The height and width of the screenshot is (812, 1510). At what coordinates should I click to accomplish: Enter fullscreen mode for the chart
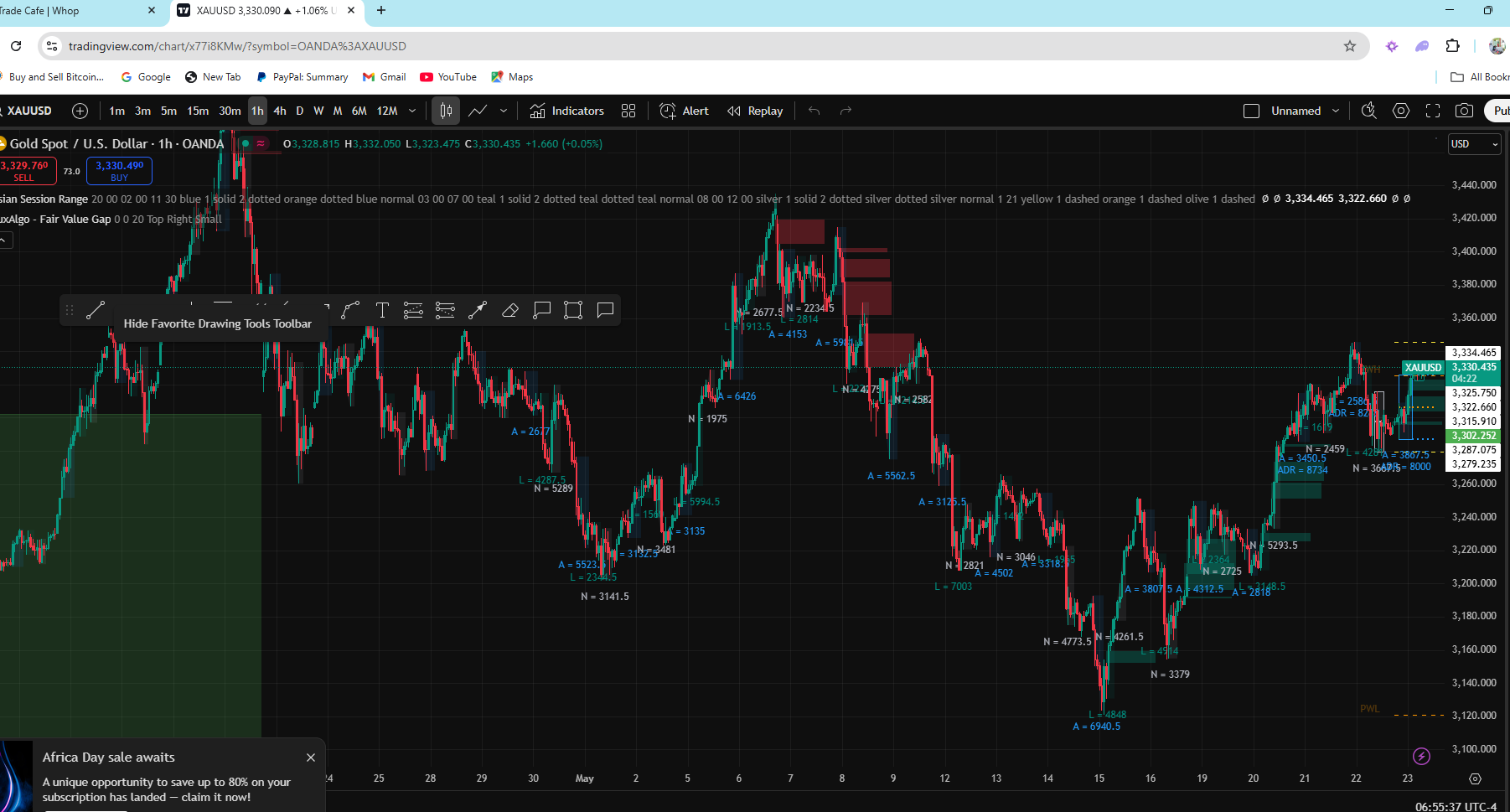click(x=1433, y=111)
